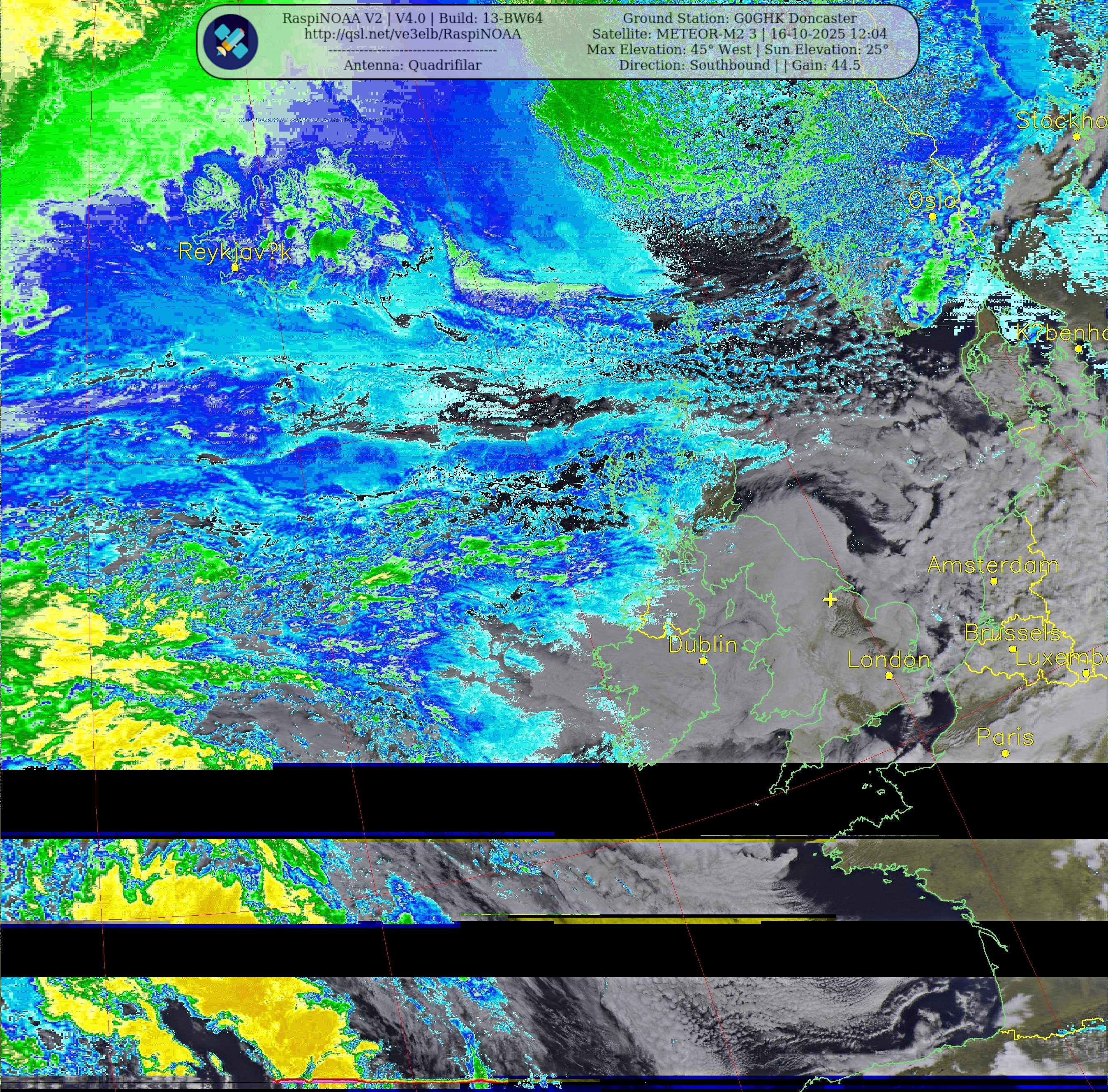Click the Antenna: Quadrifilar text
Image resolution: width=1108 pixels, height=1092 pixels.
coord(412,65)
